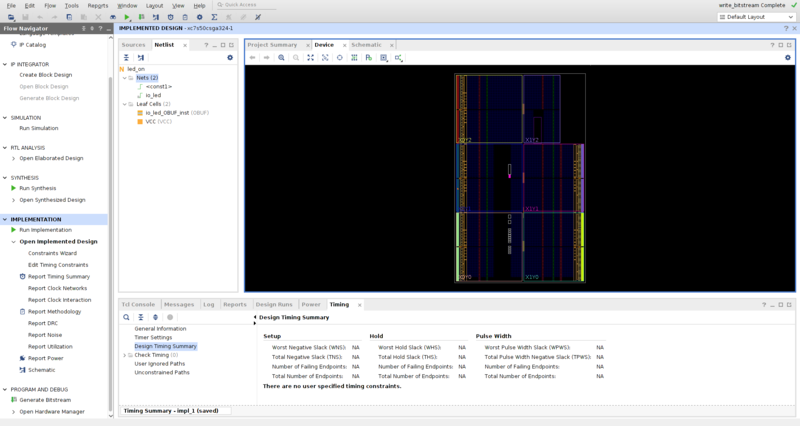Viewport: 800px width, 426px height.
Task: Click Zoom Fit icon in Device toolbar
Action: tap(310, 58)
